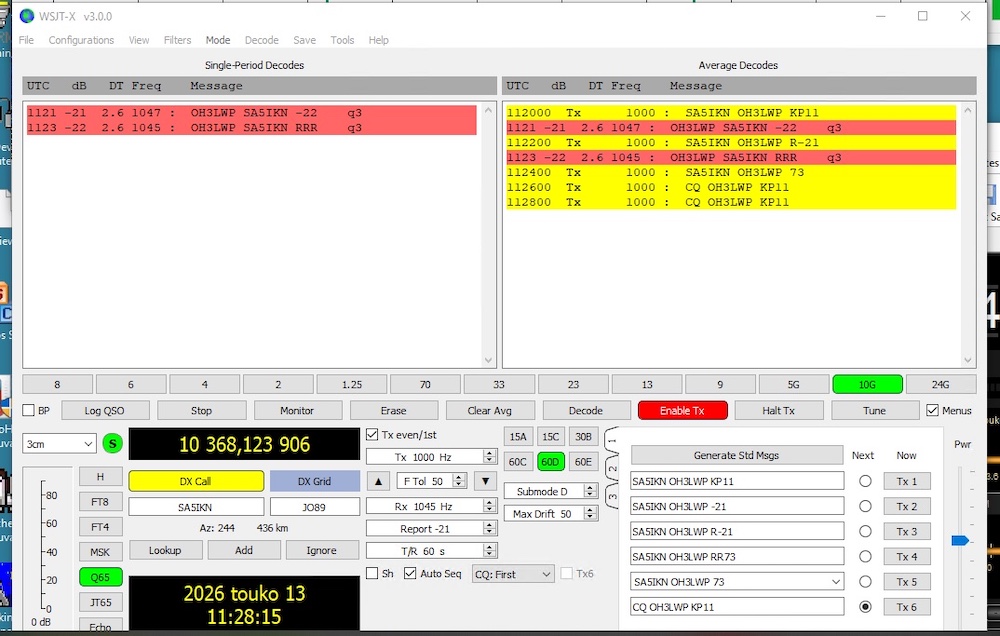The image size is (1000, 636).
Task: Open the Tools menu
Action: tap(342, 40)
